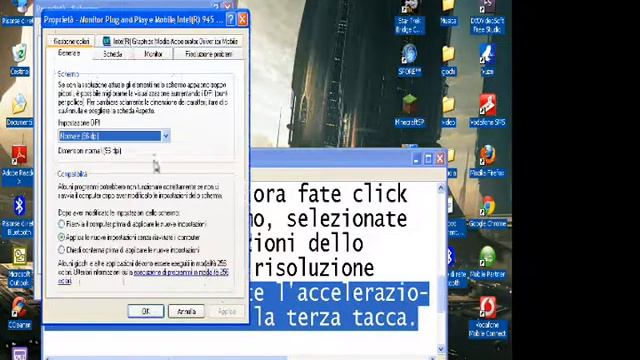Close the text document window

click(x=440, y=159)
